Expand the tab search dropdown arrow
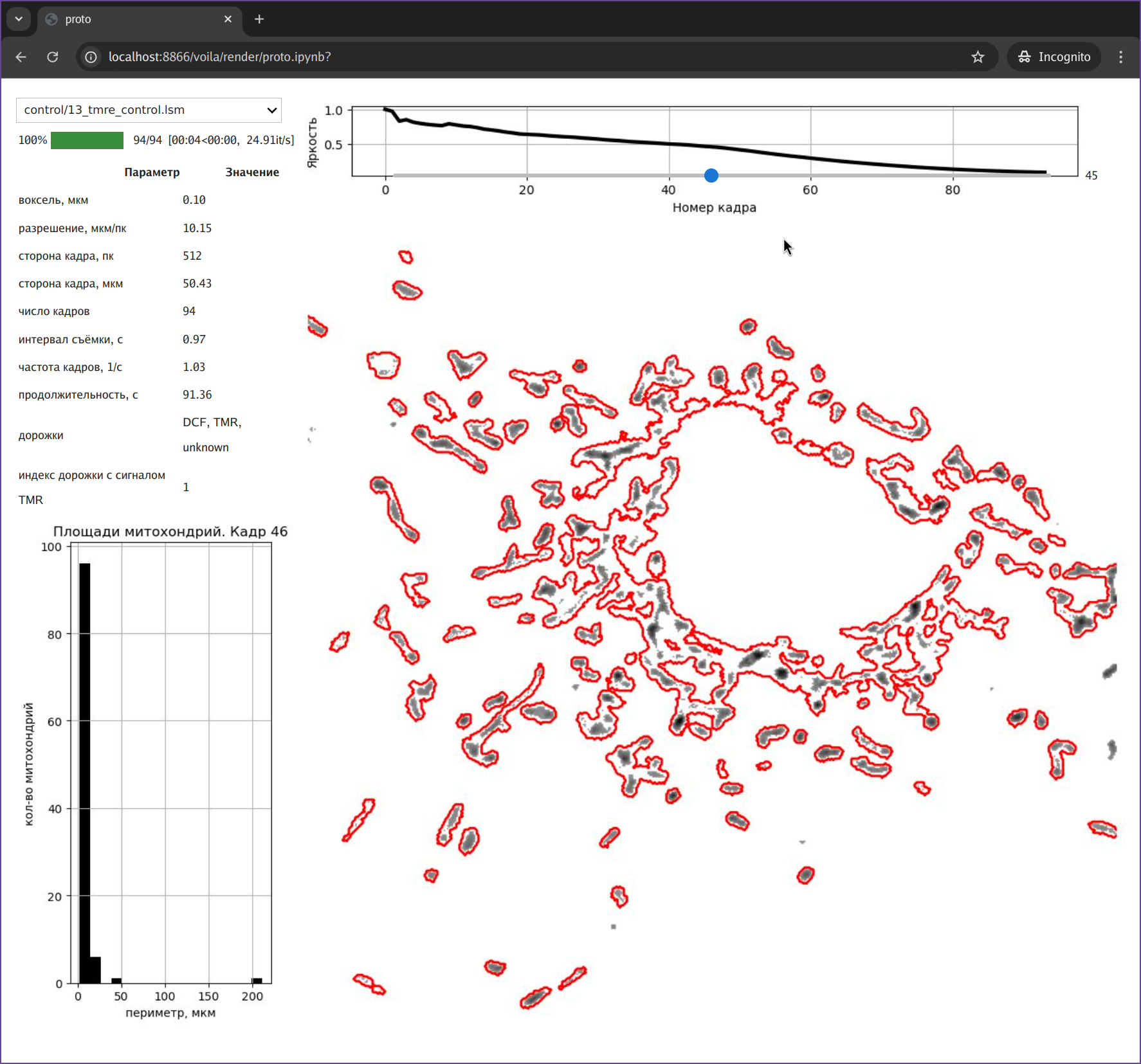Image resolution: width=1141 pixels, height=1064 pixels. (x=19, y=19)
